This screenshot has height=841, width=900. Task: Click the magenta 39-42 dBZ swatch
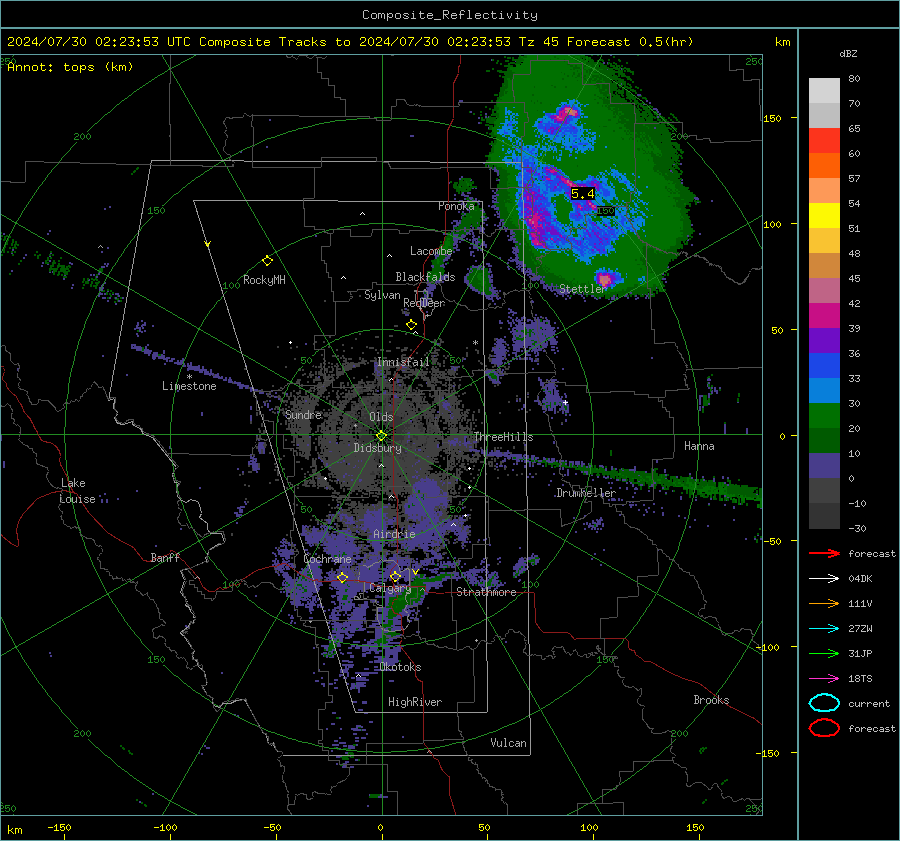point(824,316)
